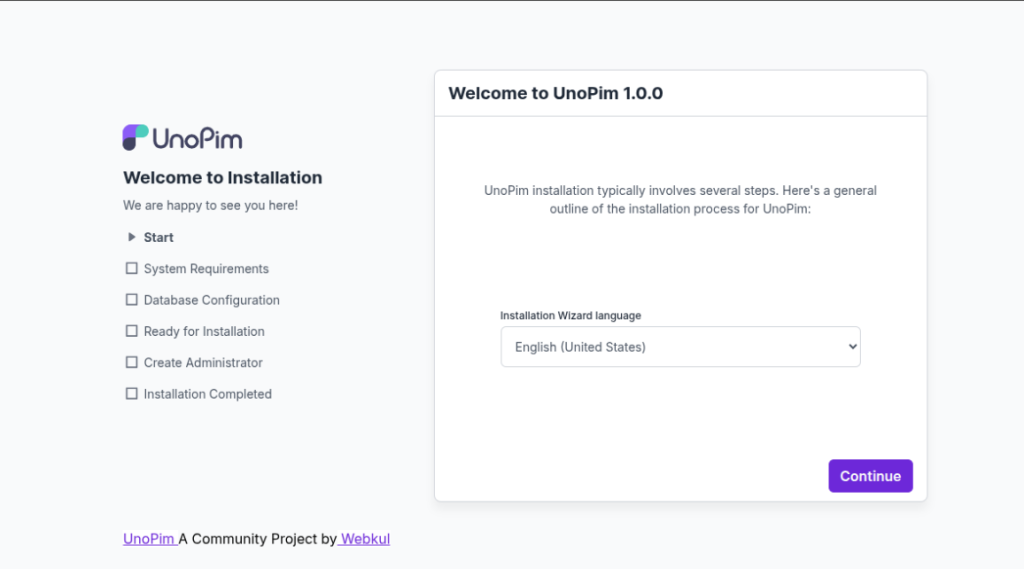The height and width of the screenshot is (569, 1024).
Task: Select the Start step label
Action: click(158, 238)
